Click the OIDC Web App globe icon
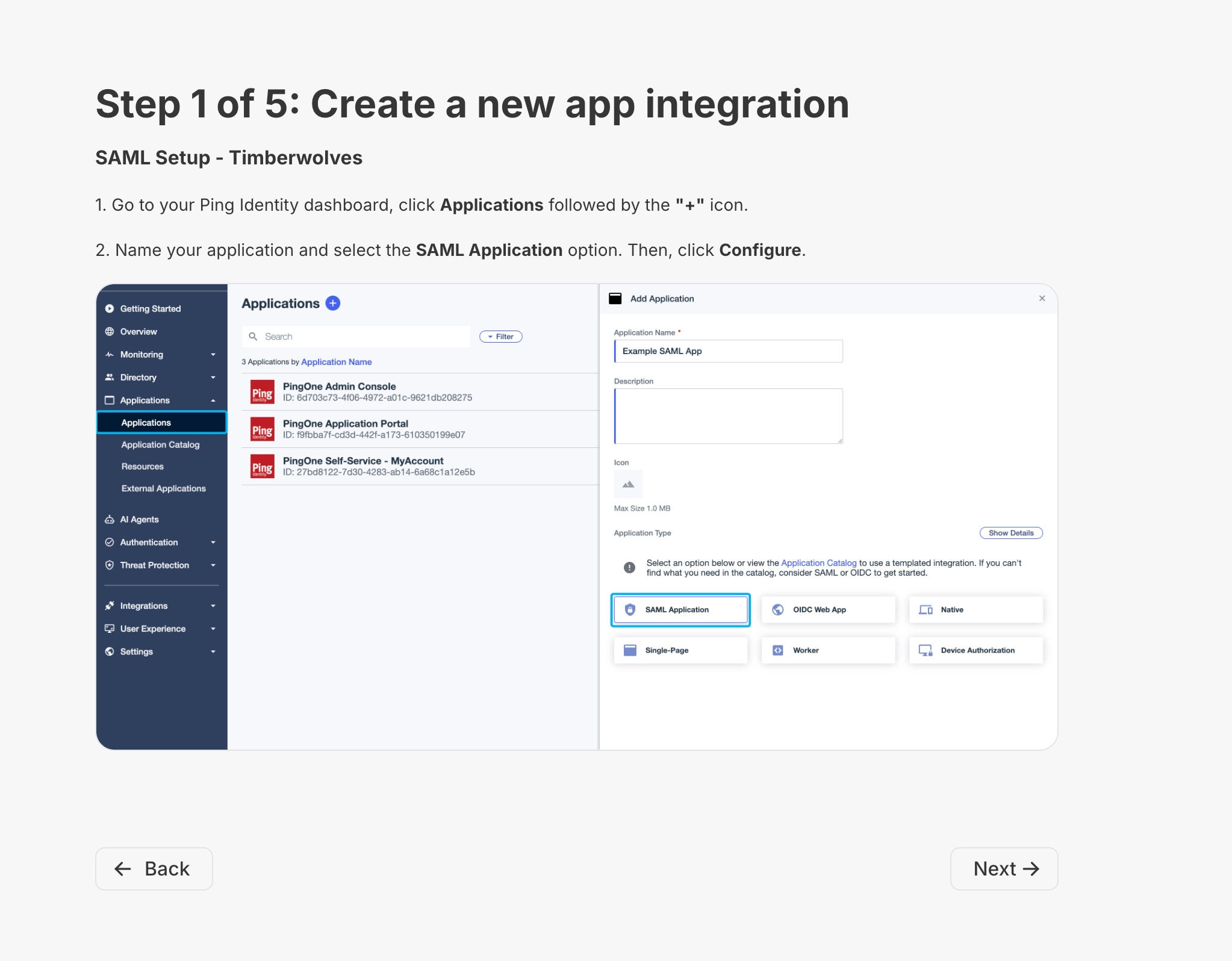Image resolution: width=1232 pixels, height=961 pixels. point(778,610)
